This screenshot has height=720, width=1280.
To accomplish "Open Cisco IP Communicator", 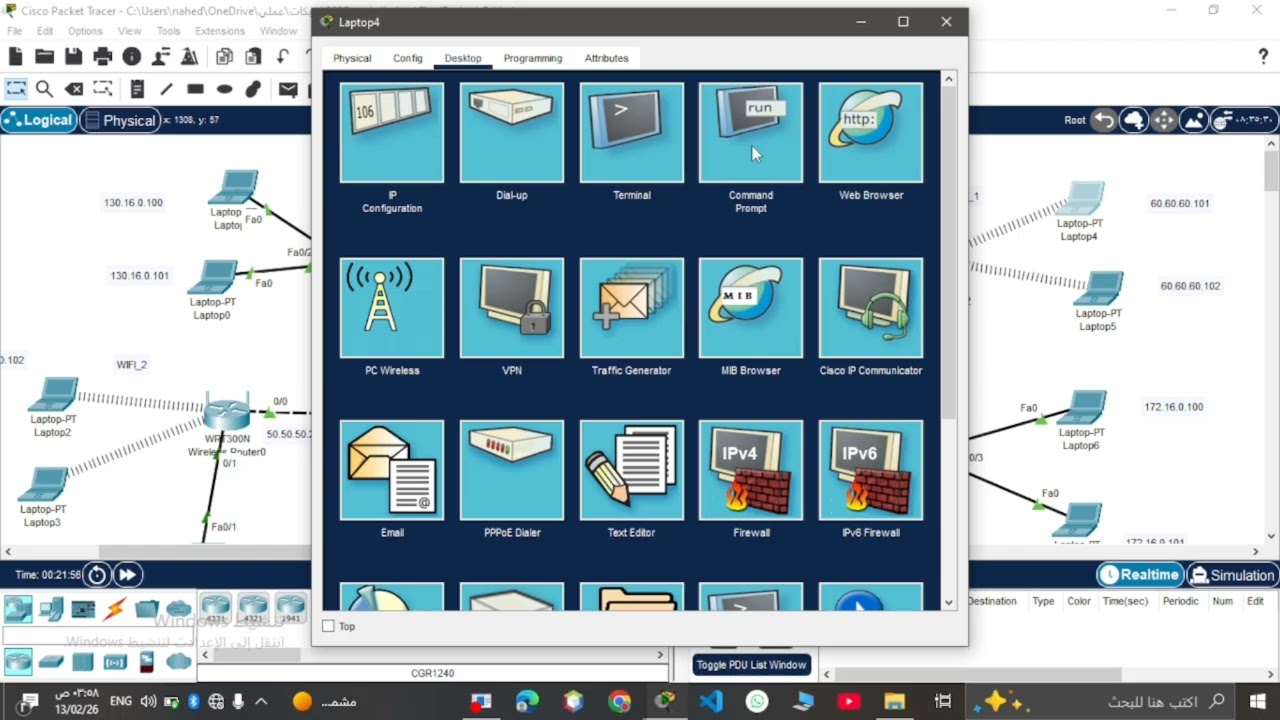I will tap(871, 308).
